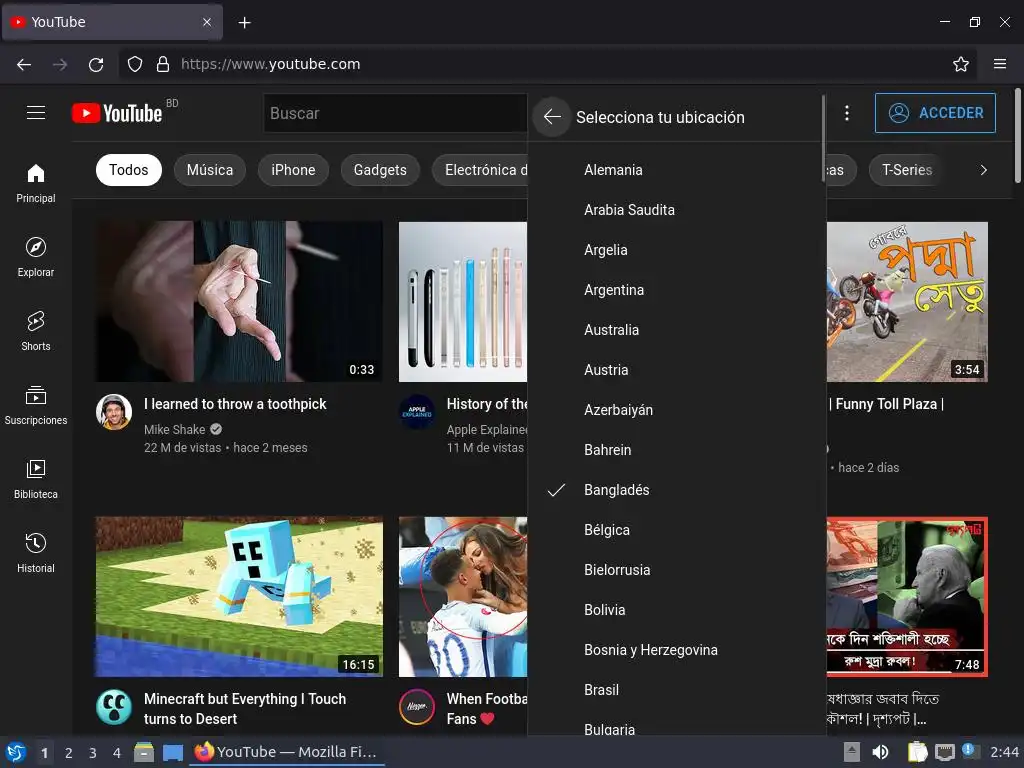Select Bahrein as location
This screenshot has height=768, width=1024.
tap(676, 450)
